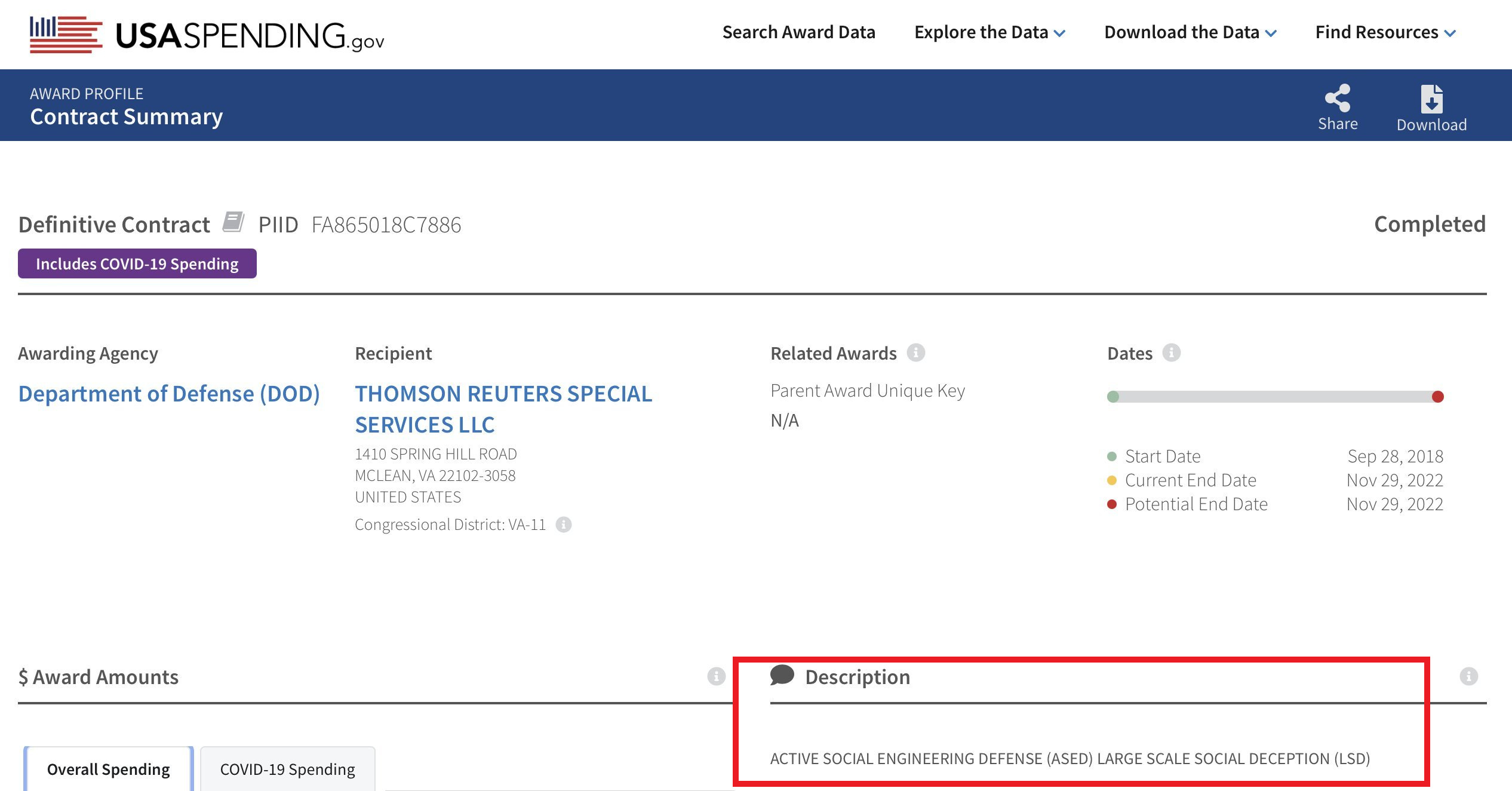The height and width of the screenshot is (791, 1512).
Task: Open the Download the Data dropdown
Action: pos(1190,32)
